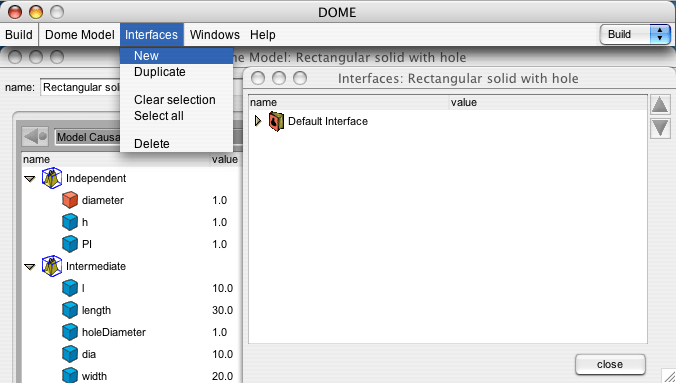Click the yellow minimize button of DOME window
The image size is (676, 383).
click(x=36, y=12)
